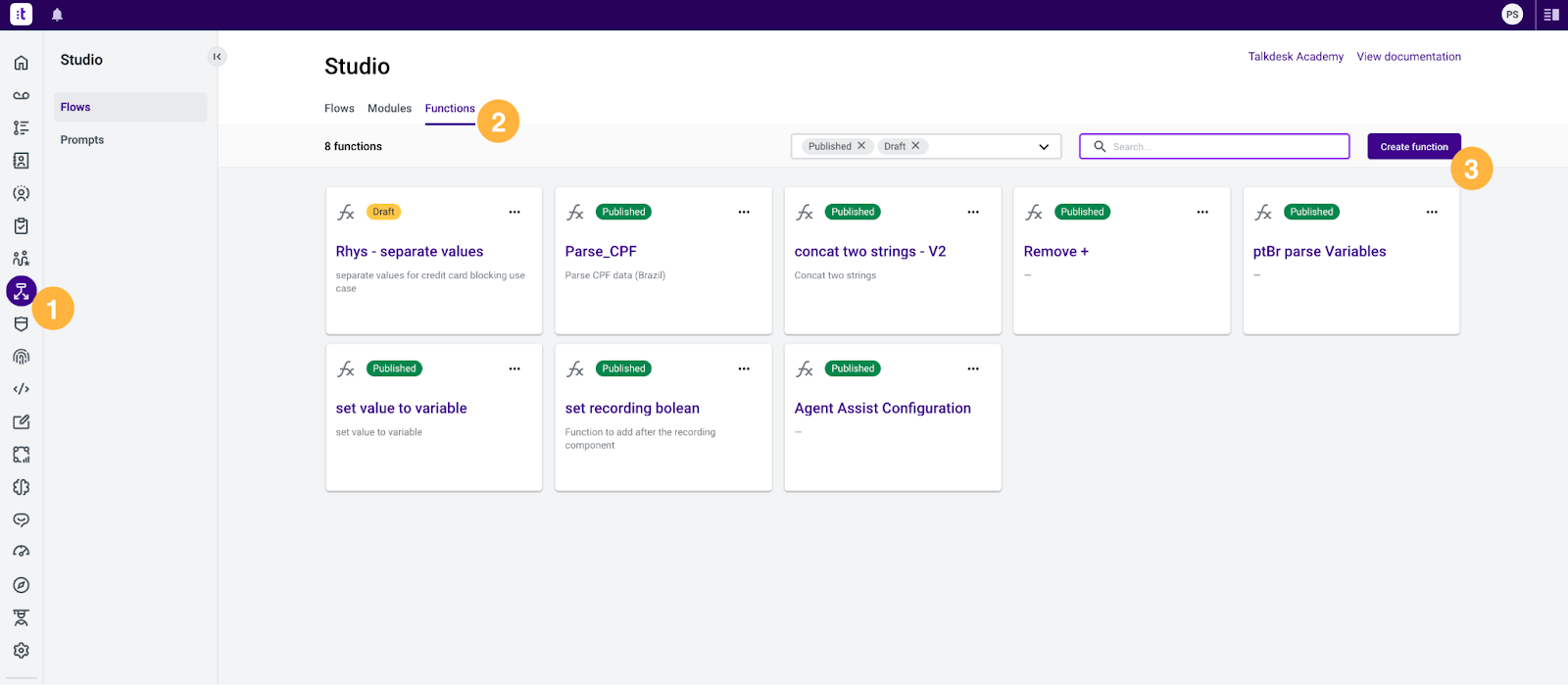
Task: Open the three-dot menu on set value to variable
Action: (x=514, y=368)
